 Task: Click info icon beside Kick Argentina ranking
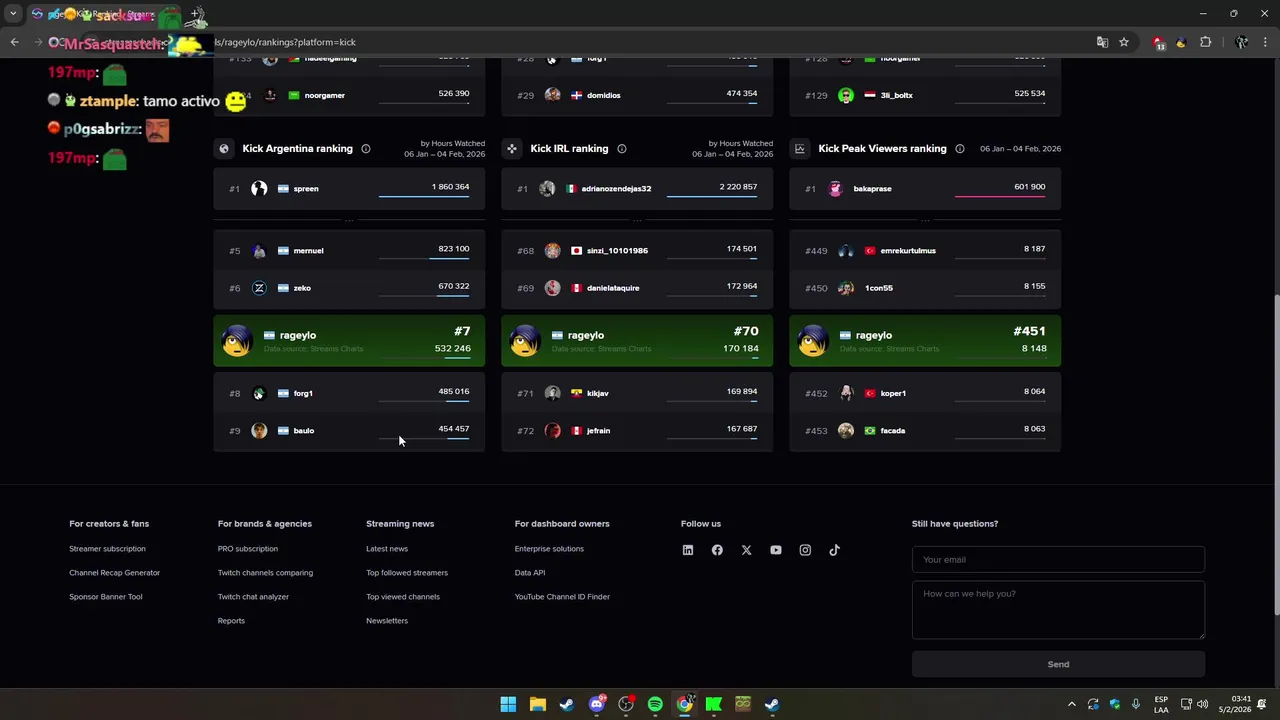(x=366, y=149)
